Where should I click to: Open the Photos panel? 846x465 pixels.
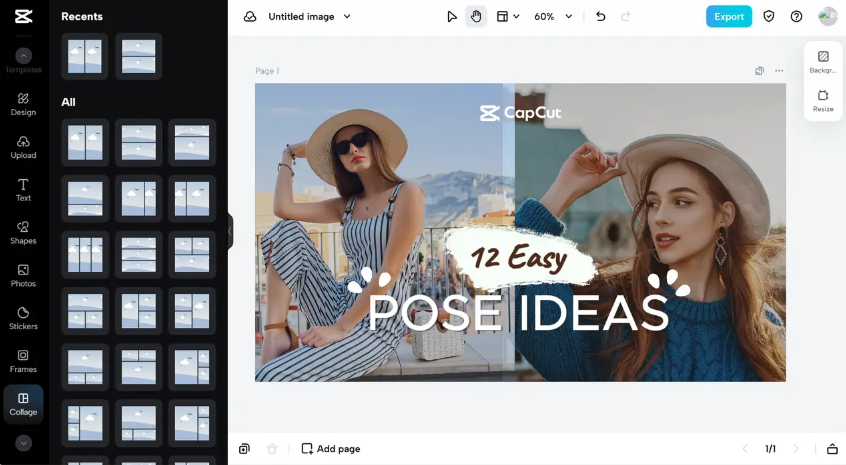[23, 275]
